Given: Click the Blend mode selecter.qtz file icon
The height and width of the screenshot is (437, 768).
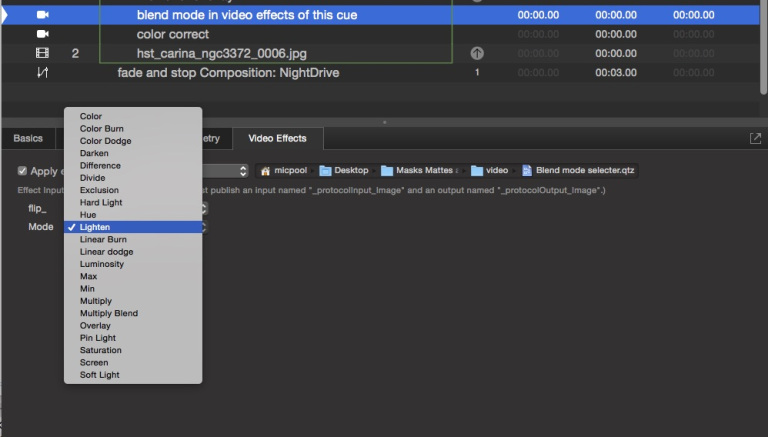Looking at the screenshot, I should coord(527,171).
